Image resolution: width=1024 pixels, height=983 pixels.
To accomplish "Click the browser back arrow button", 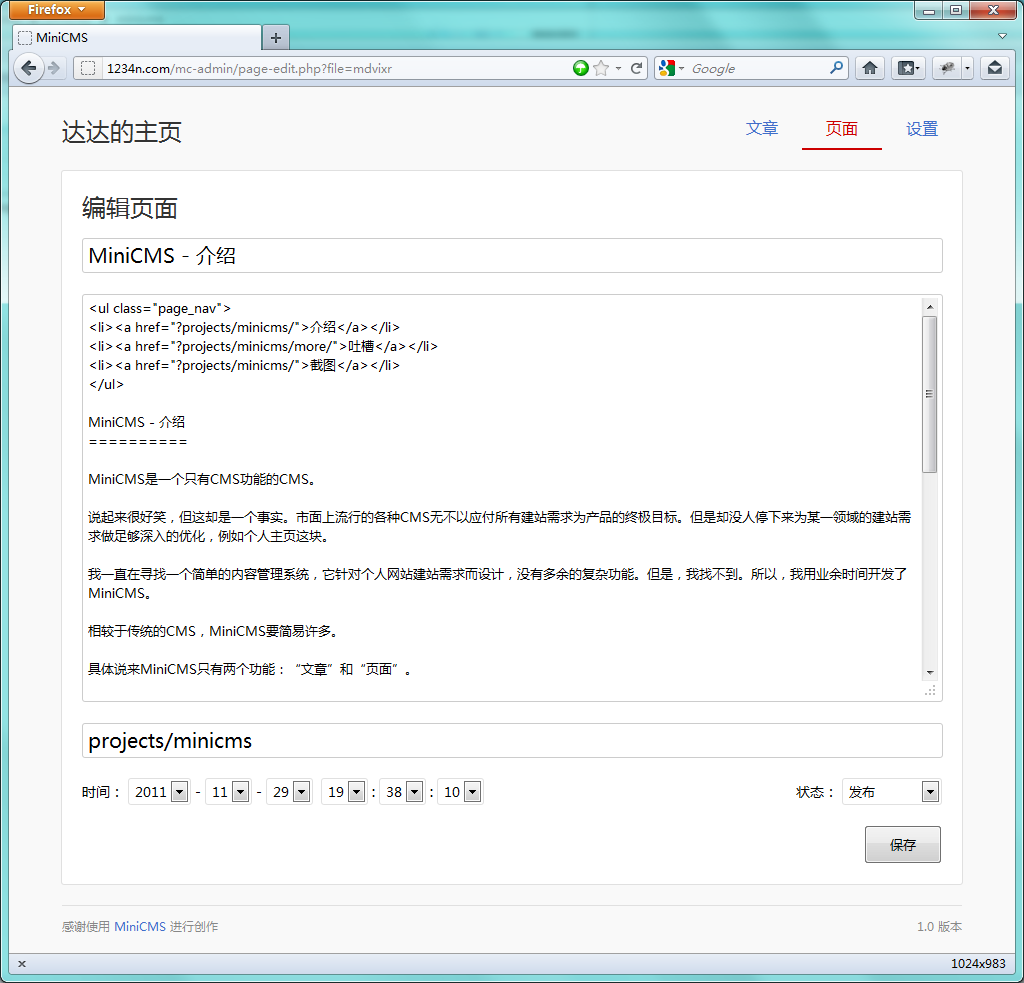I will click(28, 68).
